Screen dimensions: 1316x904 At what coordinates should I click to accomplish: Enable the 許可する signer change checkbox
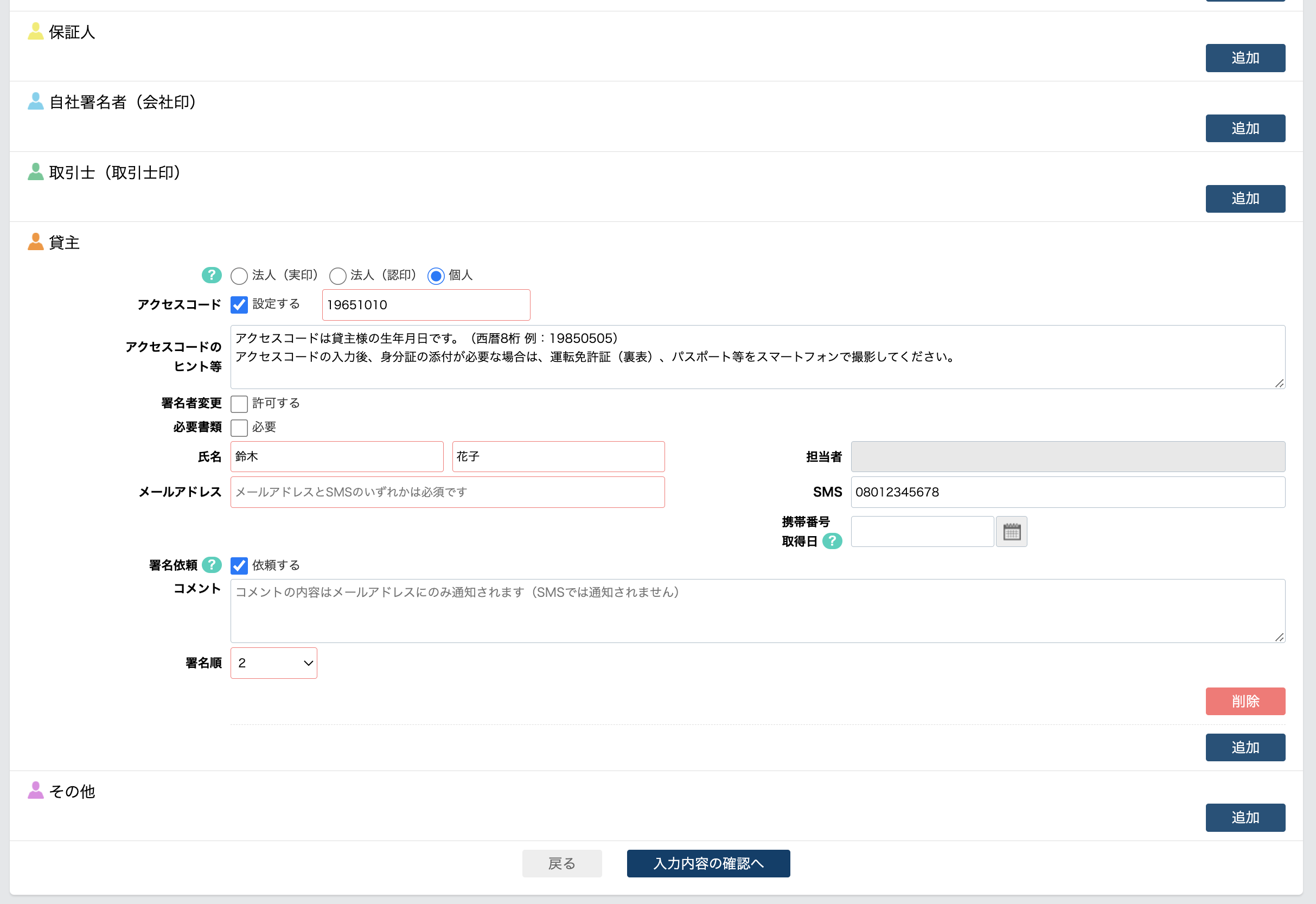click(239, 403)
